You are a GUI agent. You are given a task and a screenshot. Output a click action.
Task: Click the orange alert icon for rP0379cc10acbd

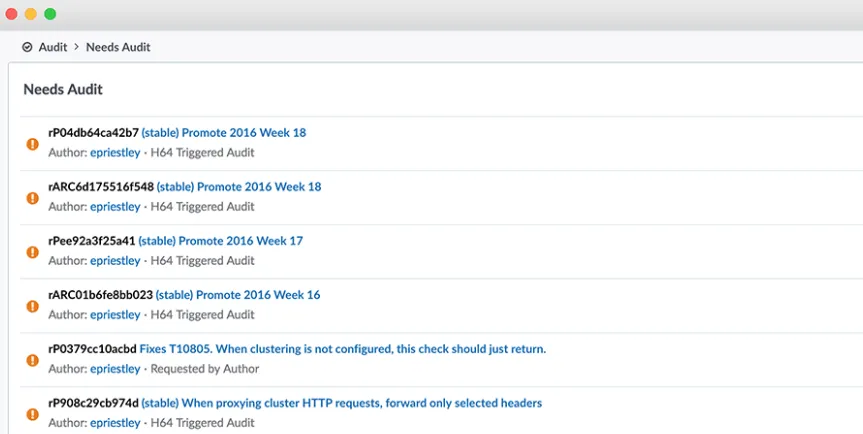[x=33, y=360]
